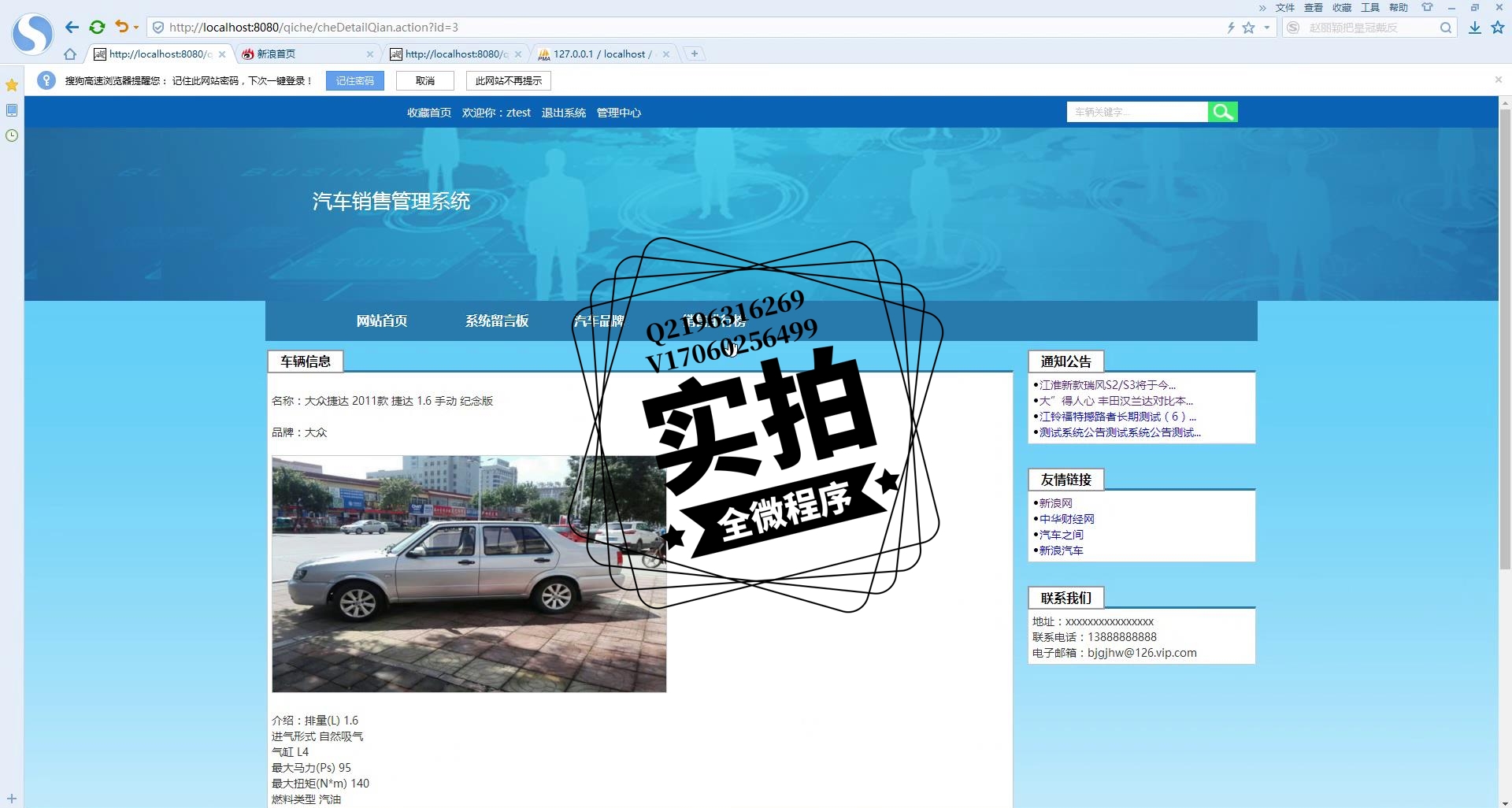The image size is (1512, 808).
Task: Open history clock icon in sidebar
Action: coord(12,135)
